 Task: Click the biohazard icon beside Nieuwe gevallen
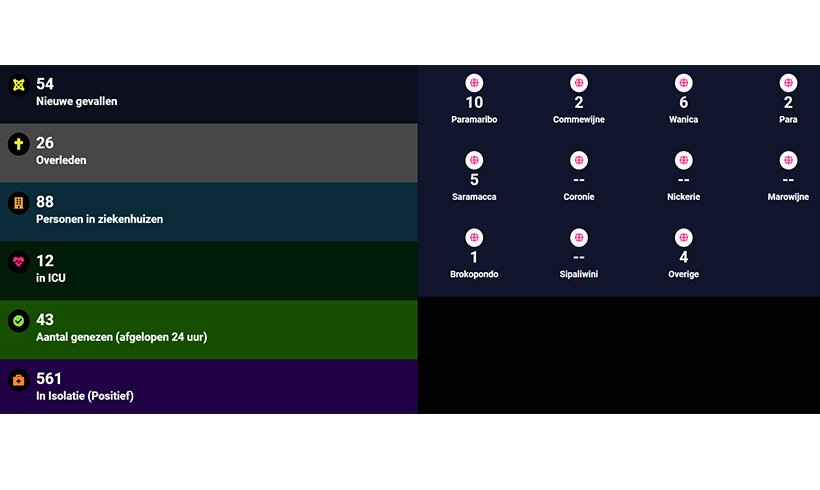point(18,85)
